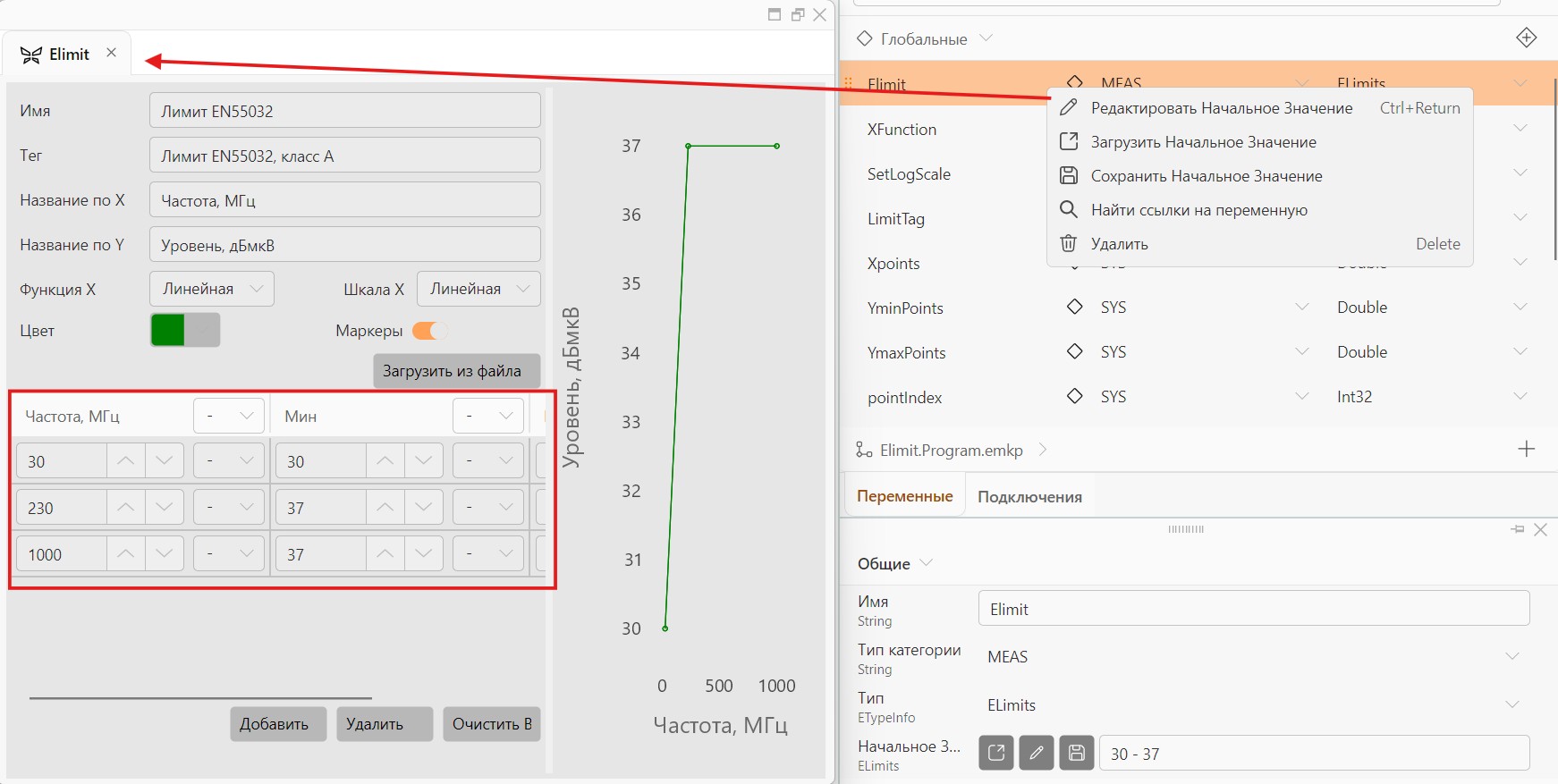1558x784 pixels.
Task: Click the save floppy icon next to 30 - 37
Action: click(1077, 753)
